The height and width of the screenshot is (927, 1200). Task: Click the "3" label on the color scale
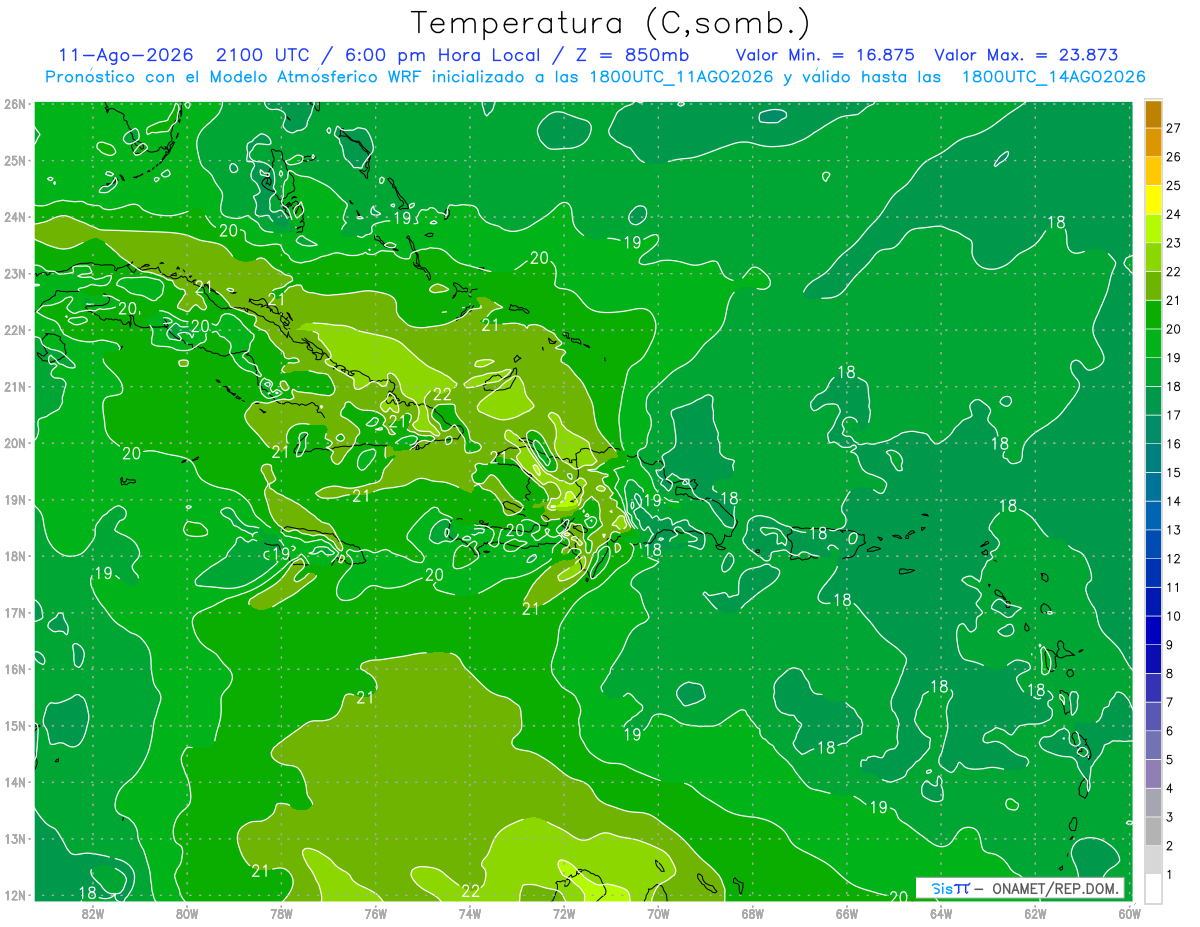click(1170, 817)
